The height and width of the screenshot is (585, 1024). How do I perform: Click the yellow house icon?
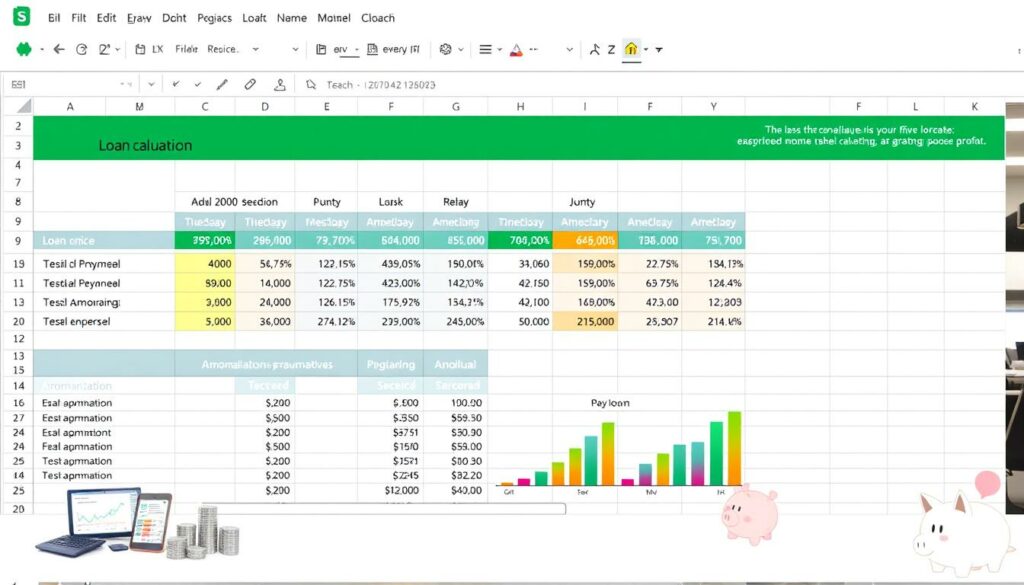point(631,49)
